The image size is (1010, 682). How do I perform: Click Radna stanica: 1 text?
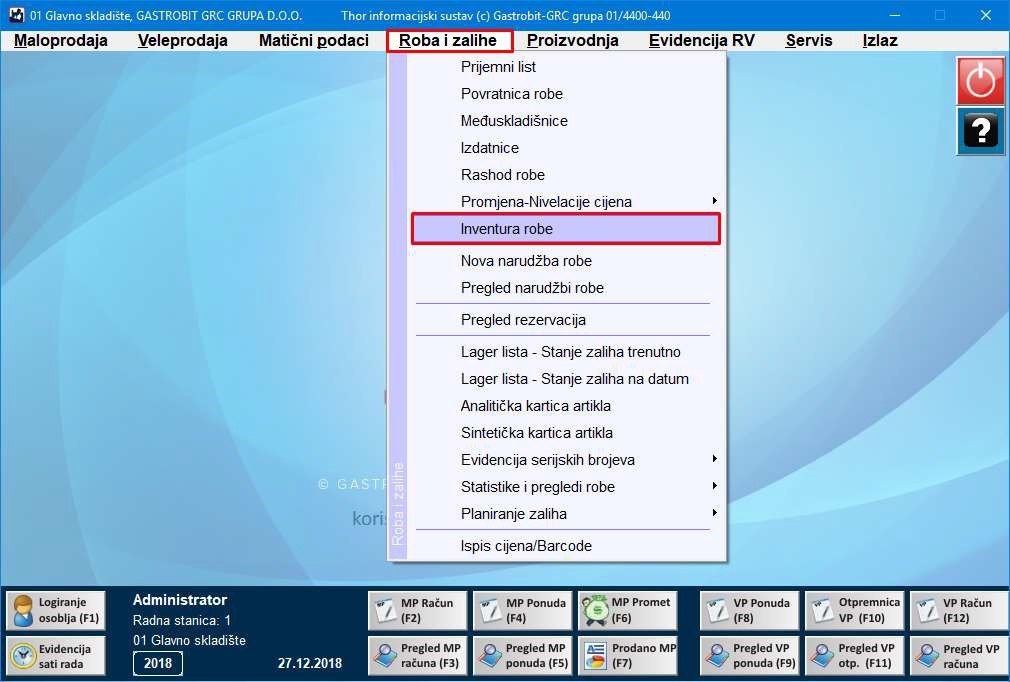(x=182, y=620)
